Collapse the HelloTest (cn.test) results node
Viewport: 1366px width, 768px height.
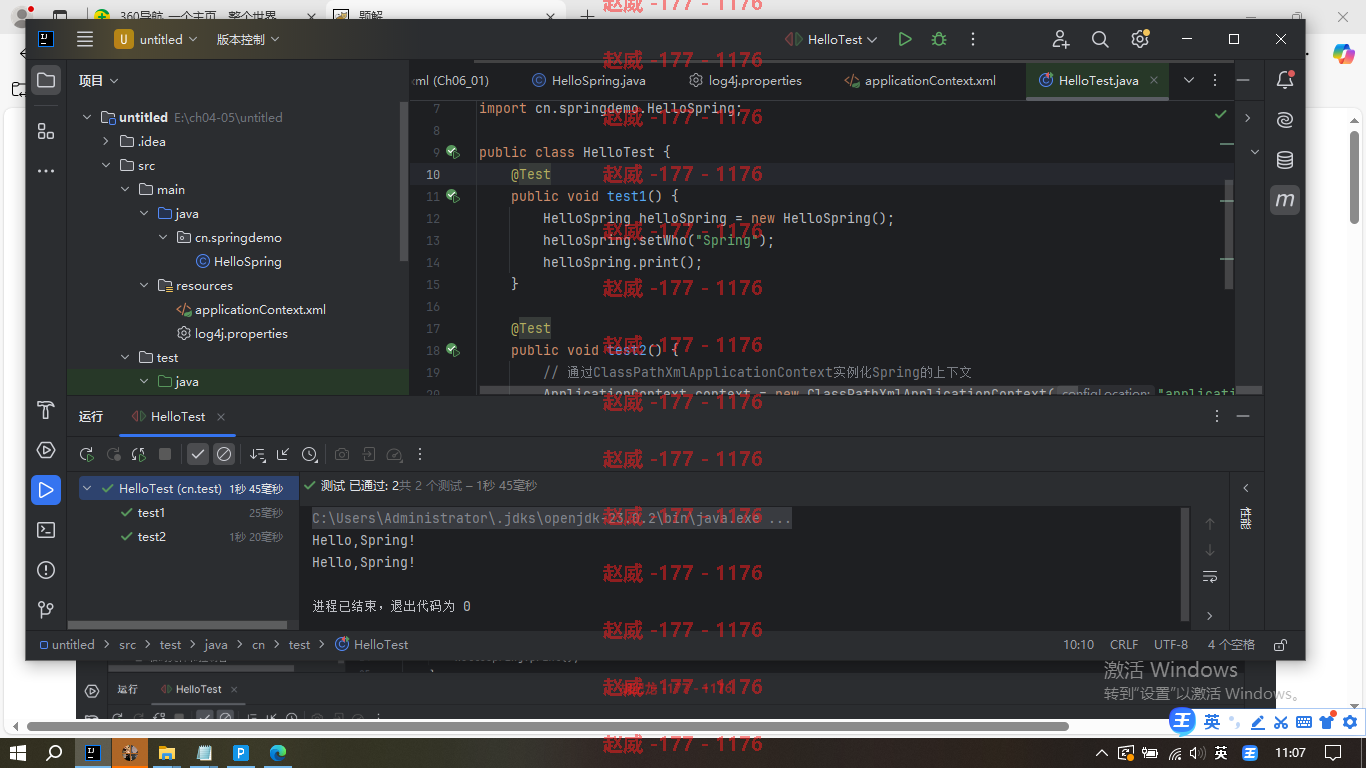[x=87, y=489]
